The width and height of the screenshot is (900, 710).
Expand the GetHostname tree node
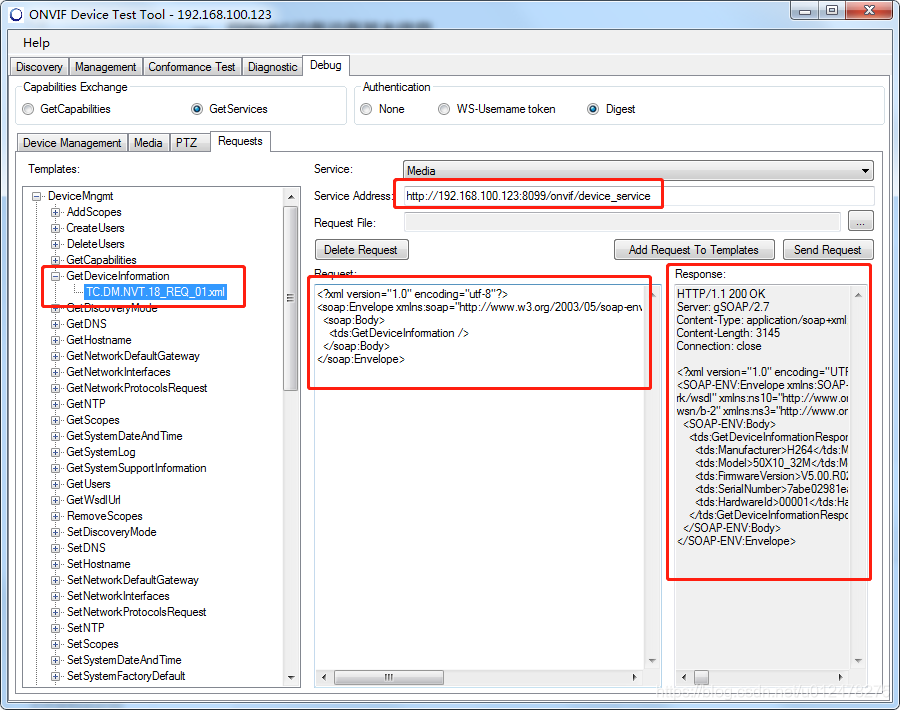coord(56,340)
